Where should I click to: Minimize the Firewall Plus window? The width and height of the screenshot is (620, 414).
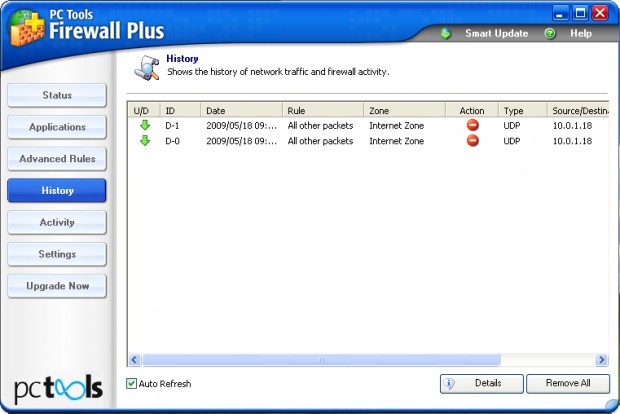(560, 13)
